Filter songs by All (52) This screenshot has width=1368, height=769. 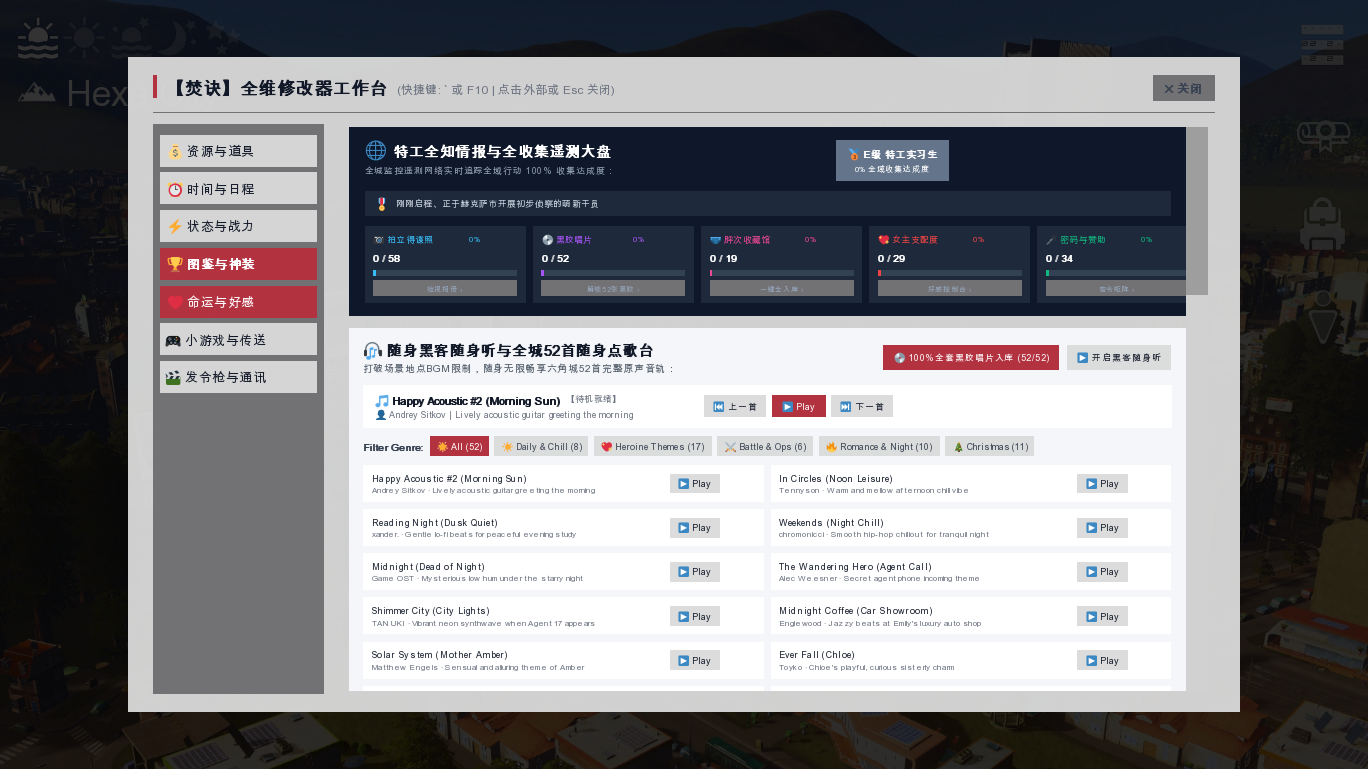tap(460, 447)
